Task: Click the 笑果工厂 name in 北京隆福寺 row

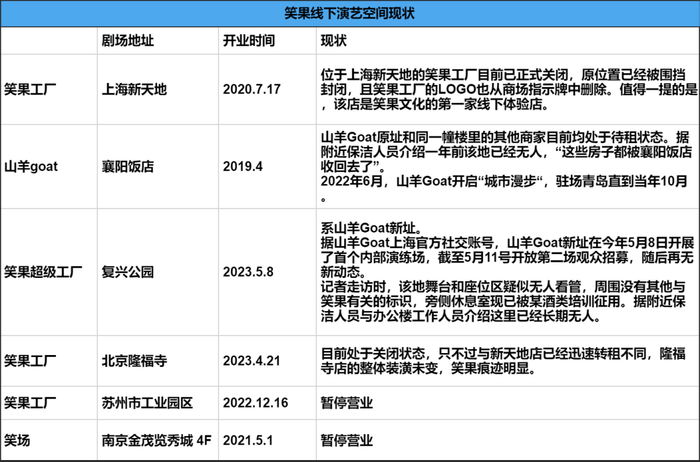Action: pyautogui.click(x=30, y=361)
